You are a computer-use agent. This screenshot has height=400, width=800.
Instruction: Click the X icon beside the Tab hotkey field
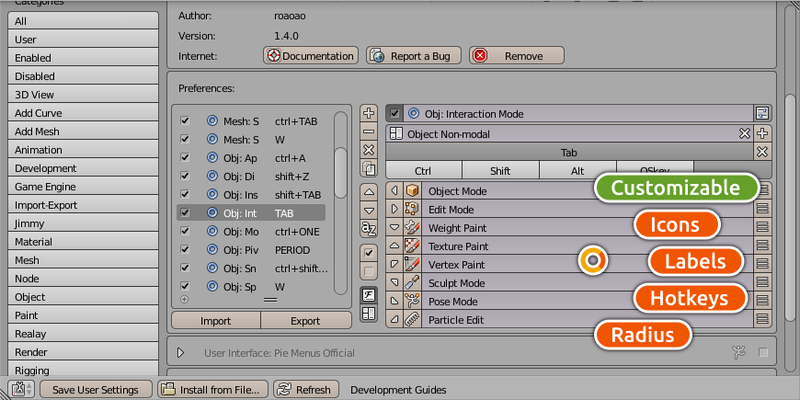pos(762,152)
